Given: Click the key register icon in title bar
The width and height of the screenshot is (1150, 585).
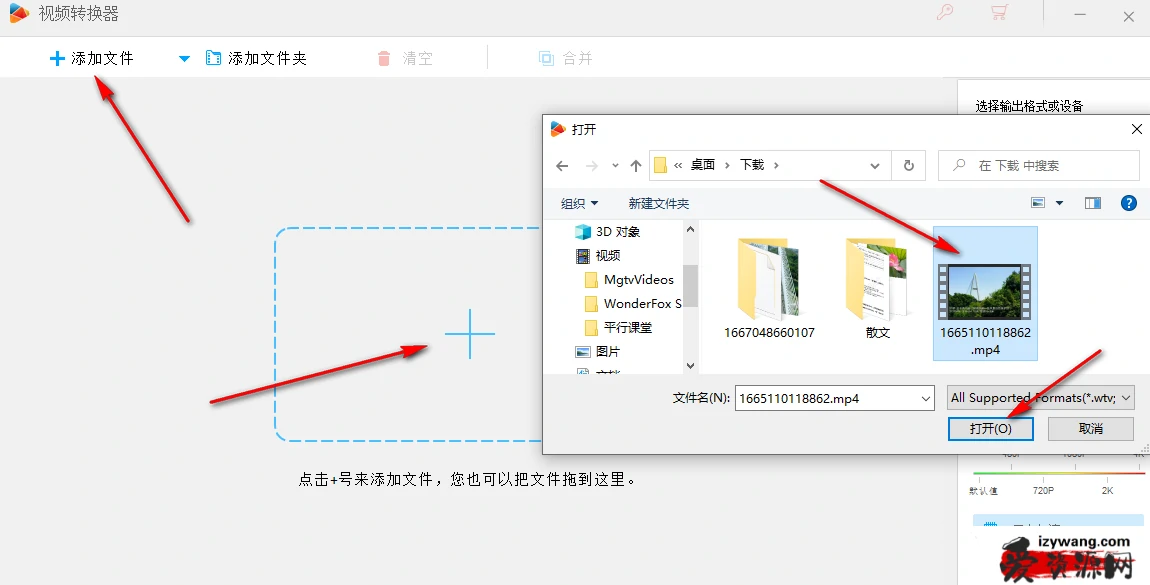Looking at the screenshot, I should click(x=944, y=13).
